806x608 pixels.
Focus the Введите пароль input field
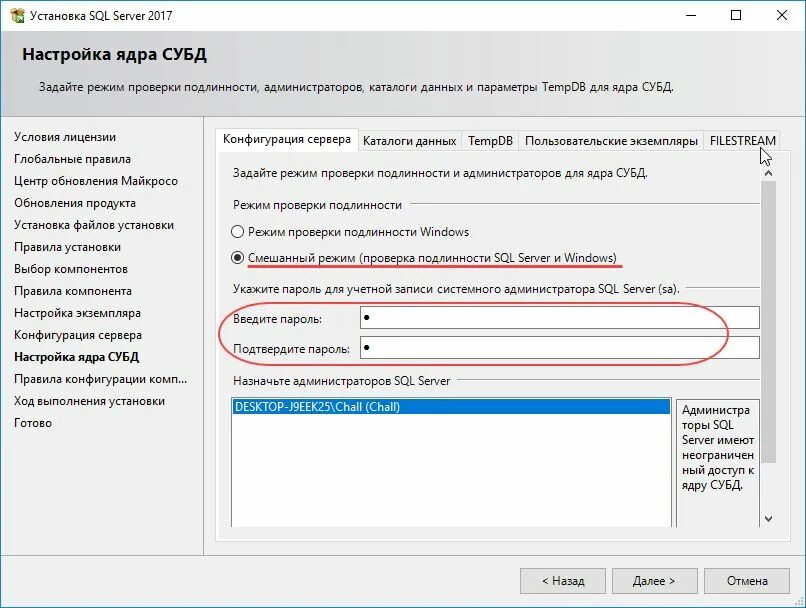coord(558,318)
